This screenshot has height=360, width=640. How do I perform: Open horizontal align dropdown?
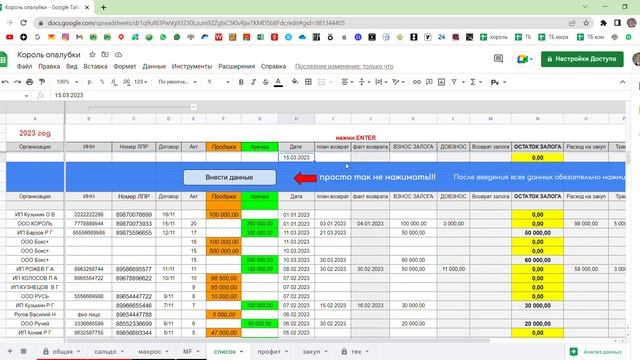point(347,82)
